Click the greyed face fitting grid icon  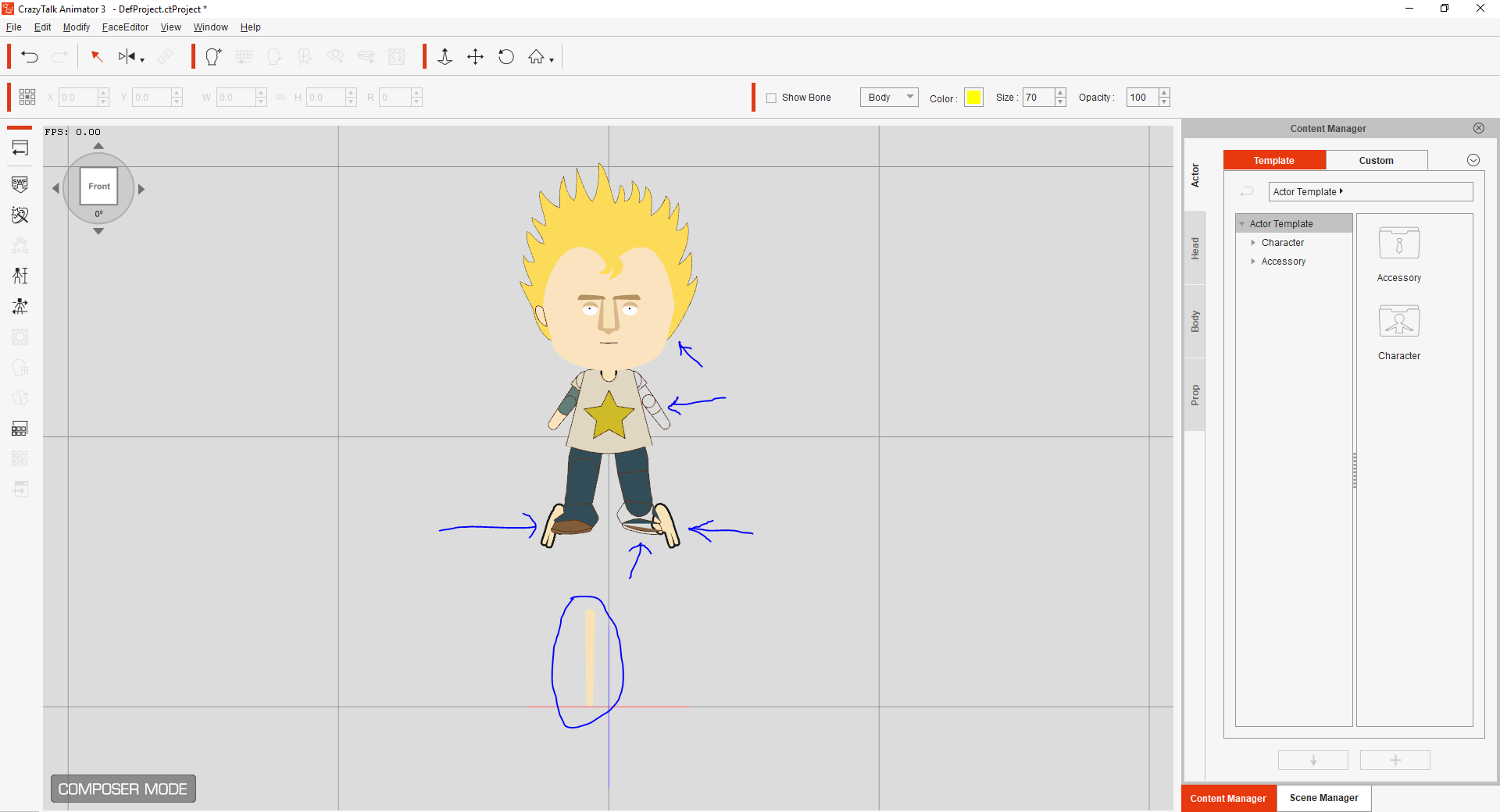[x=244, y=57]
